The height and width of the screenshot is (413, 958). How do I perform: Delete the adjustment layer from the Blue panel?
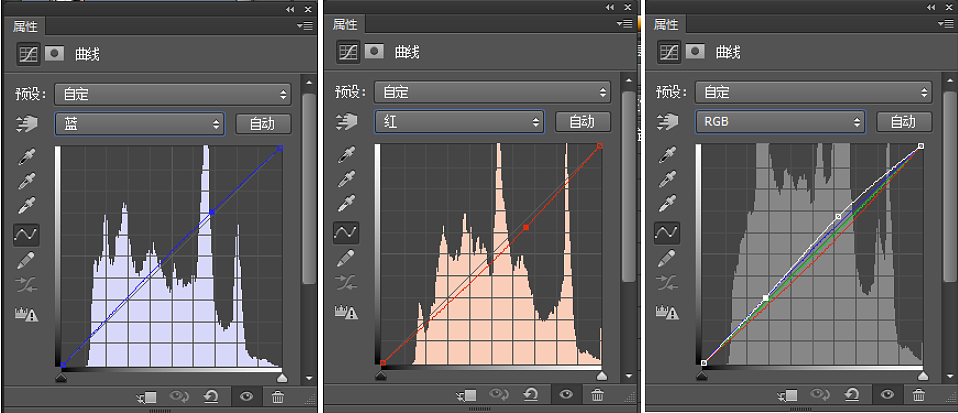point(277,397)
